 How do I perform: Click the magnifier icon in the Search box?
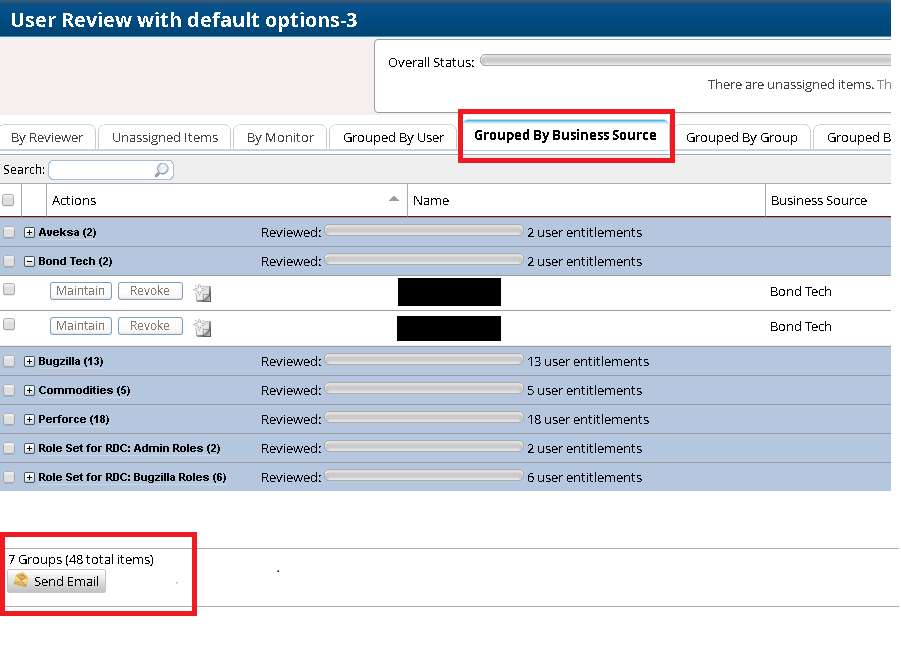(x=162, y=171)
